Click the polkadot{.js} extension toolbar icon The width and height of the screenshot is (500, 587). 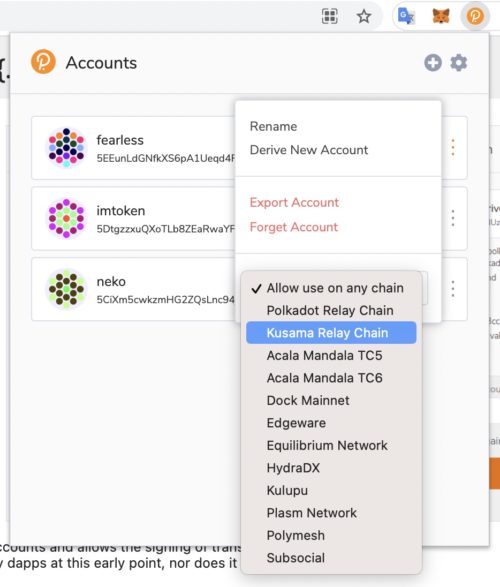(475, 16)
